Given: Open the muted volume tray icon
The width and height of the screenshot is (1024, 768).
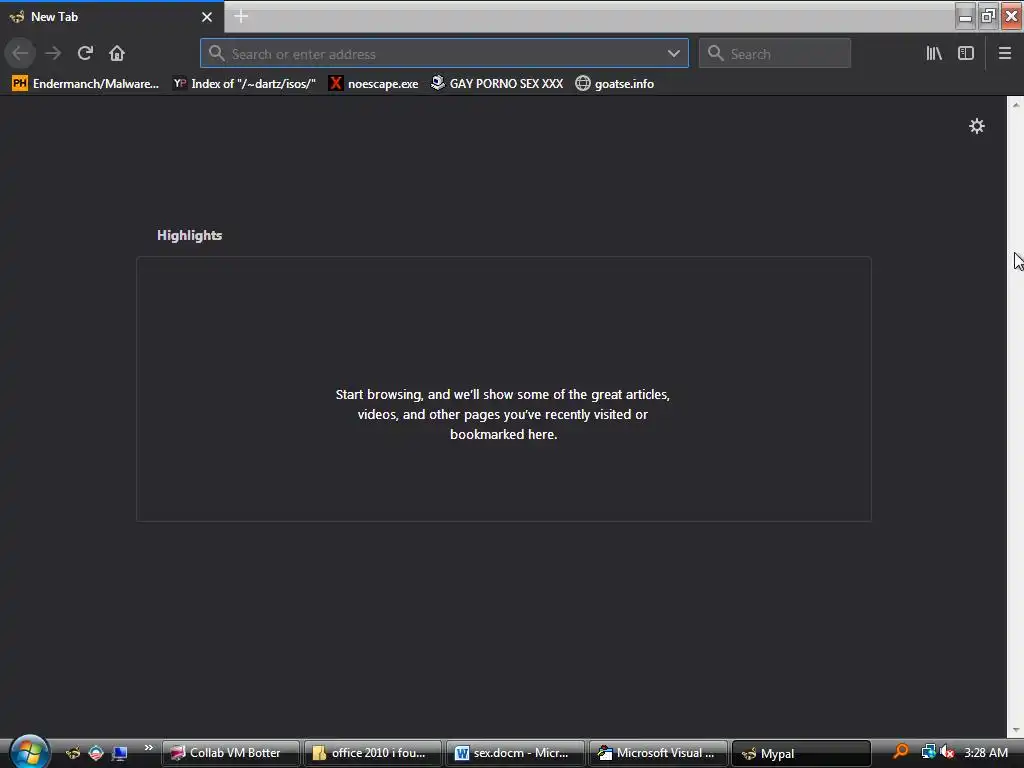Looking at the screenshot, I should tap(947, 752).
